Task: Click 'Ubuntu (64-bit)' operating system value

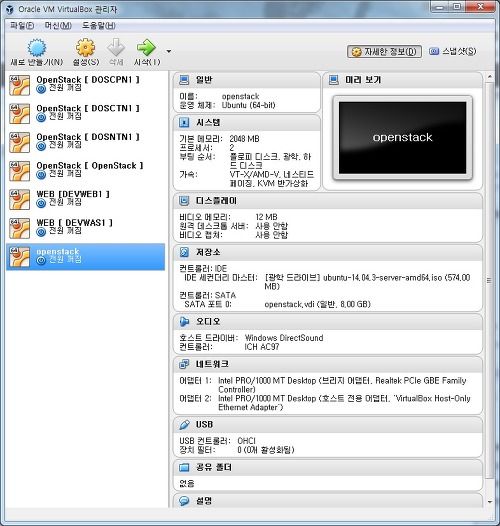Action: 248,105
